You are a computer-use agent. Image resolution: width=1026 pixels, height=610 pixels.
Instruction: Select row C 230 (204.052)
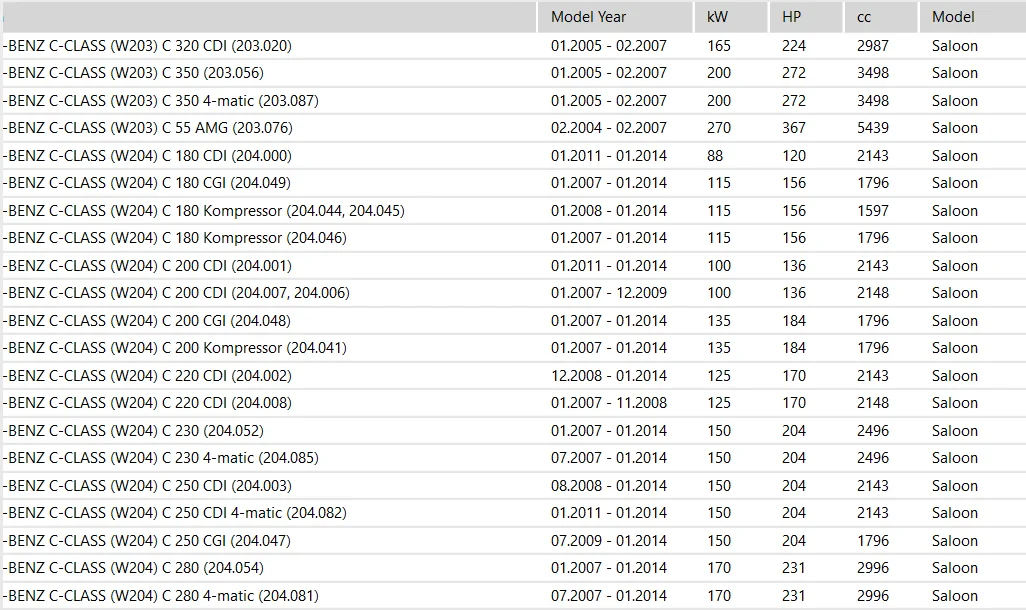[513, 431]
